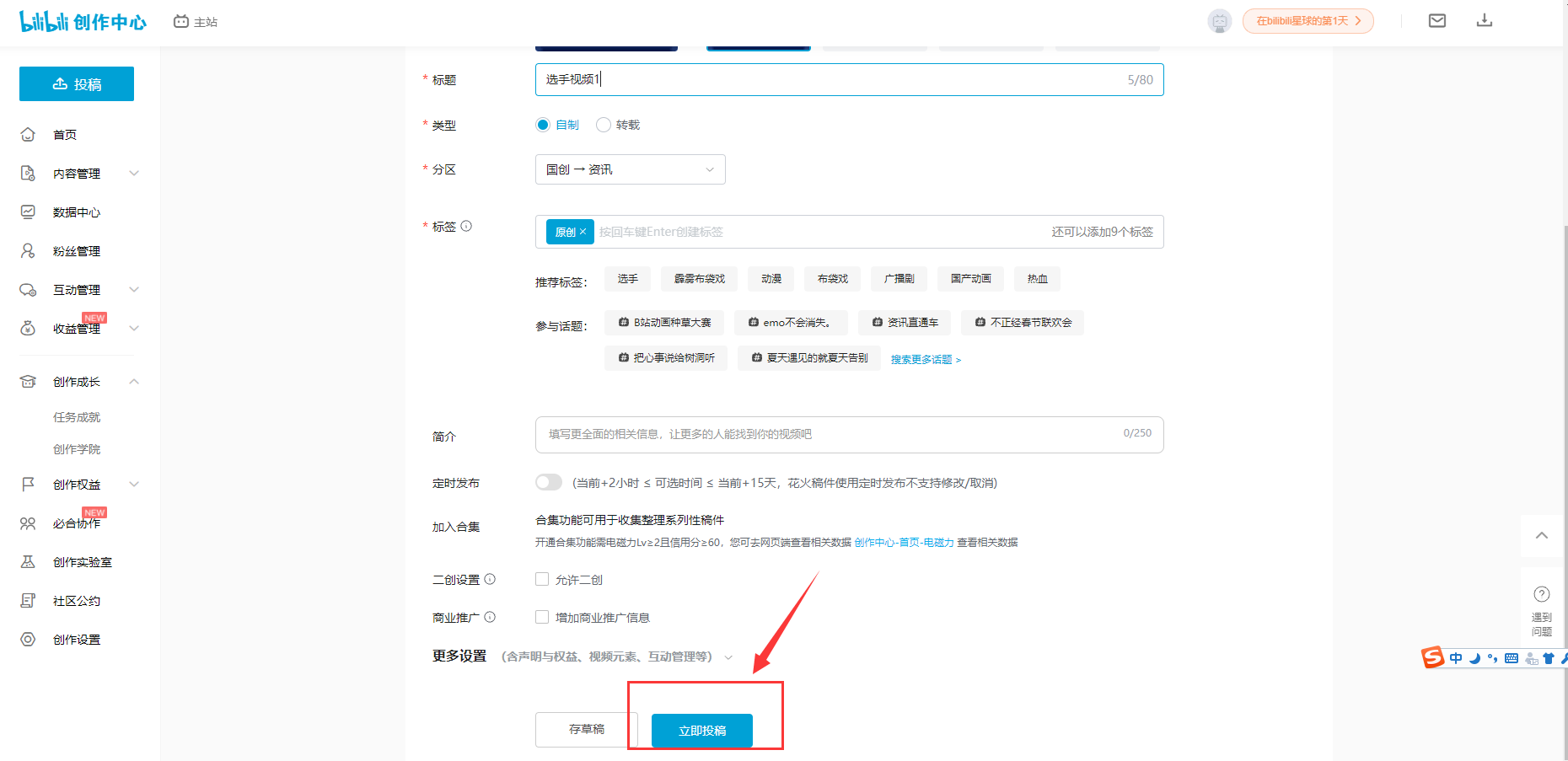
Task: Click 立即投稿 submit button
Action: click(x=702, y=731)
